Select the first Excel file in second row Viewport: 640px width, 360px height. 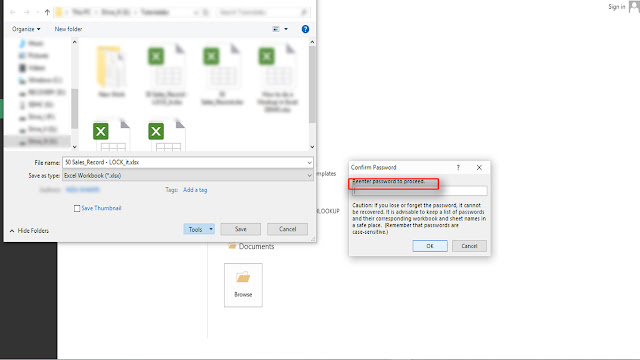[x=111, y=136]
